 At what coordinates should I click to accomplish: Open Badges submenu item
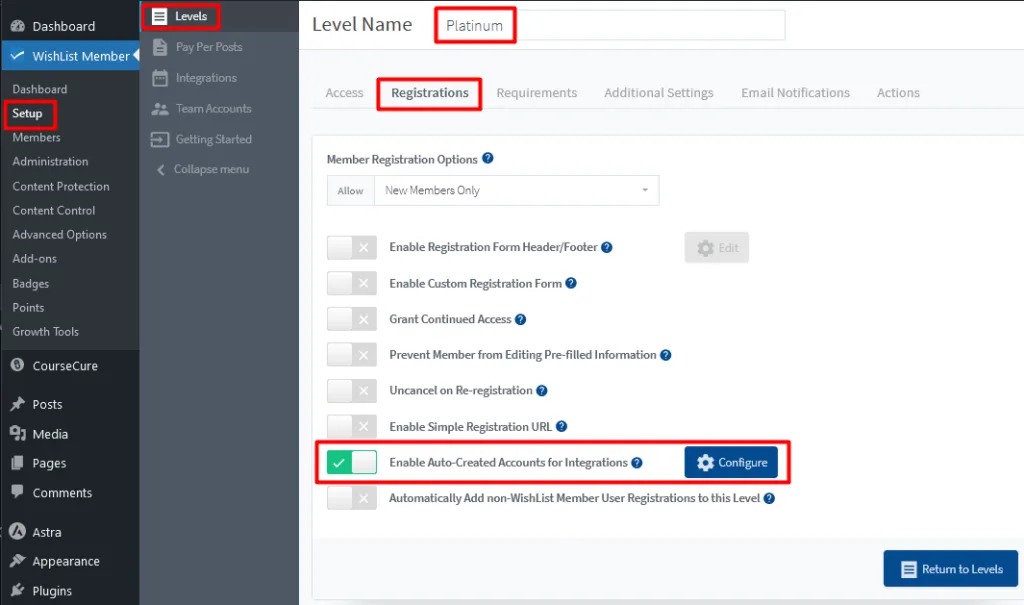coord(31,284)
